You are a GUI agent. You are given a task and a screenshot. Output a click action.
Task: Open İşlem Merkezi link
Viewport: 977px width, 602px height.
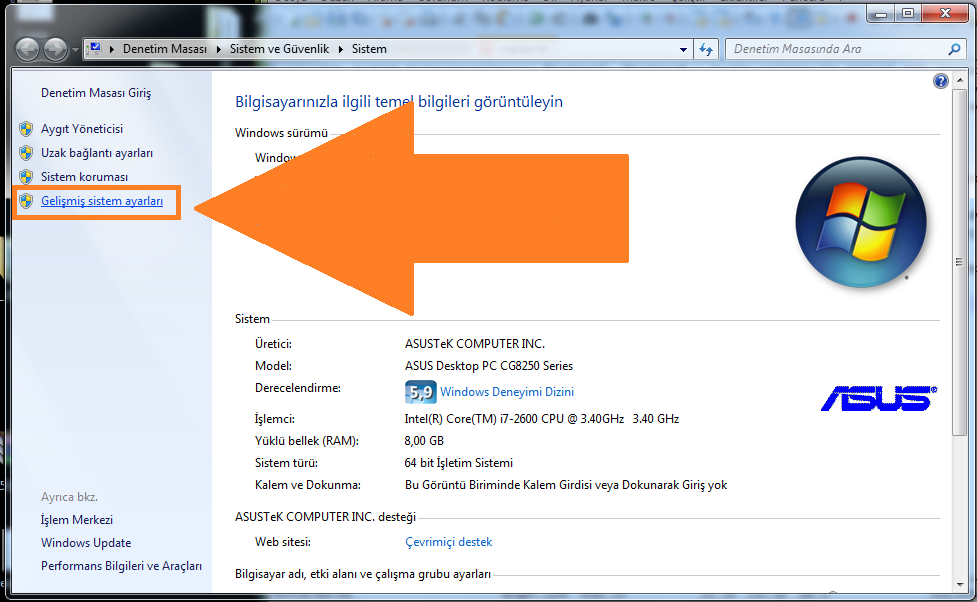(x=77, y=520)
